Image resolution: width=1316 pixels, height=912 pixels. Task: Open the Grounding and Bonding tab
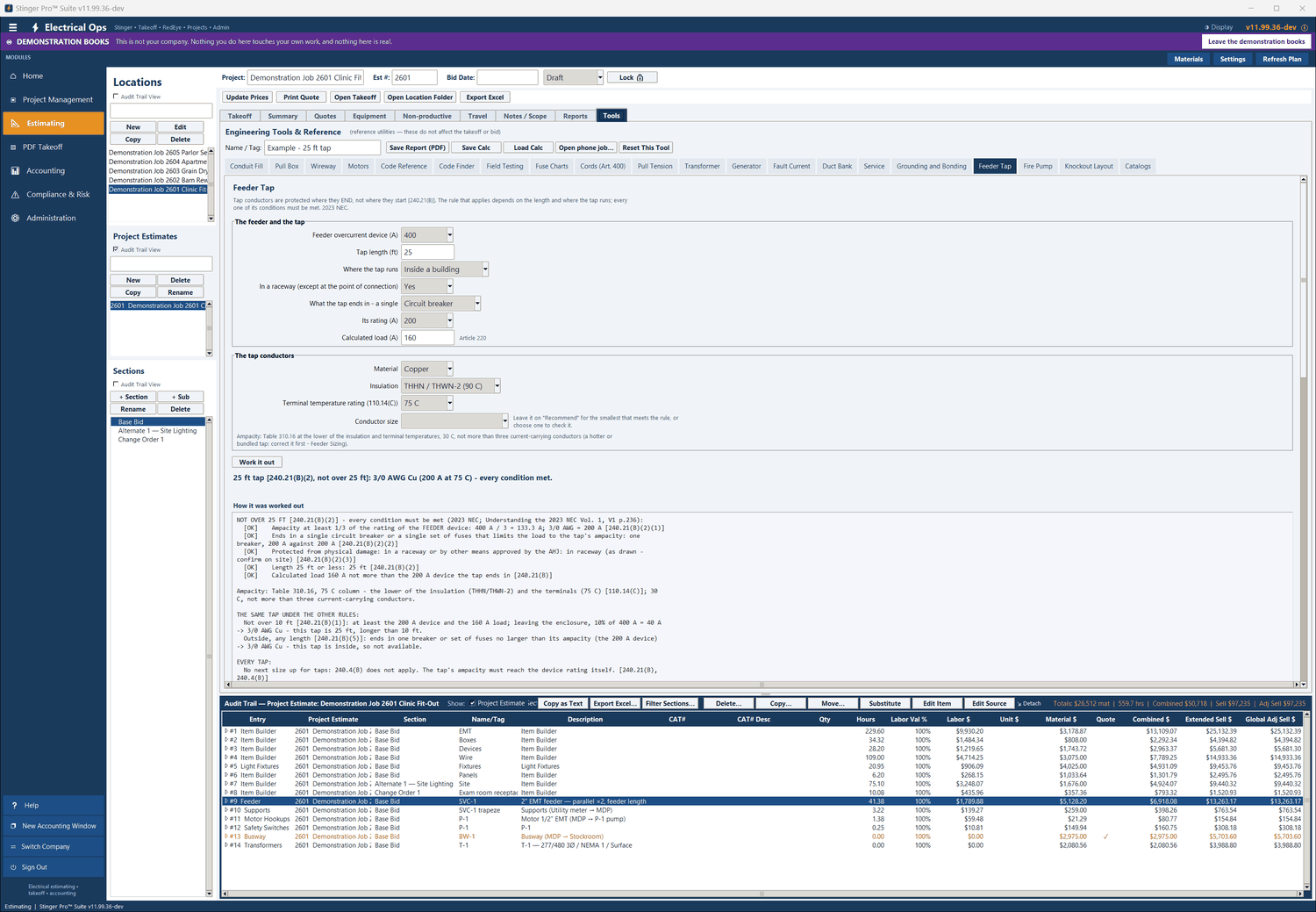tap(932, 166)
